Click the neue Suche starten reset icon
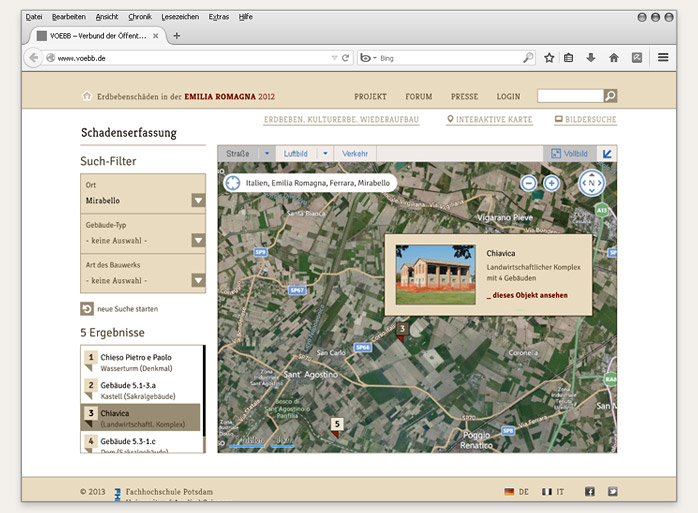Screen dimensions: 698x513 pyautogui.click(x=87, y=309)
